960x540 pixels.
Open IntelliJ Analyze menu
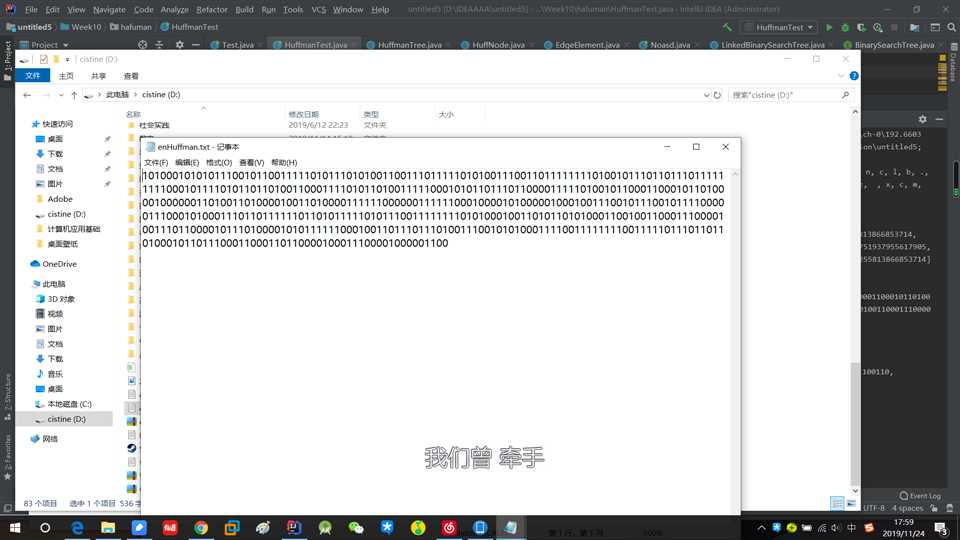174,10
